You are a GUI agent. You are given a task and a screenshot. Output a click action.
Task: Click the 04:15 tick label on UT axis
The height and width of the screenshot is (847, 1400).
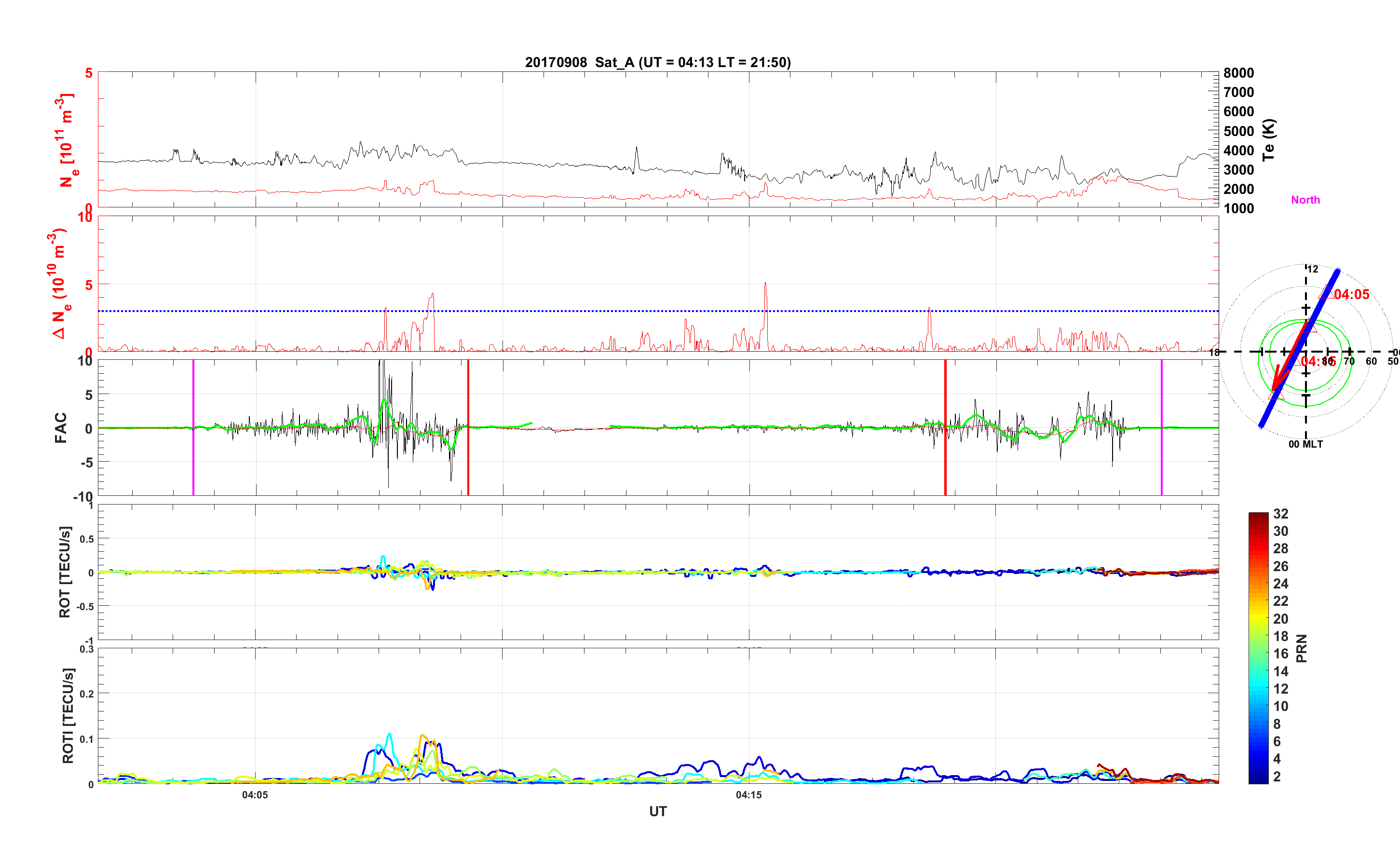pos(748,795)
